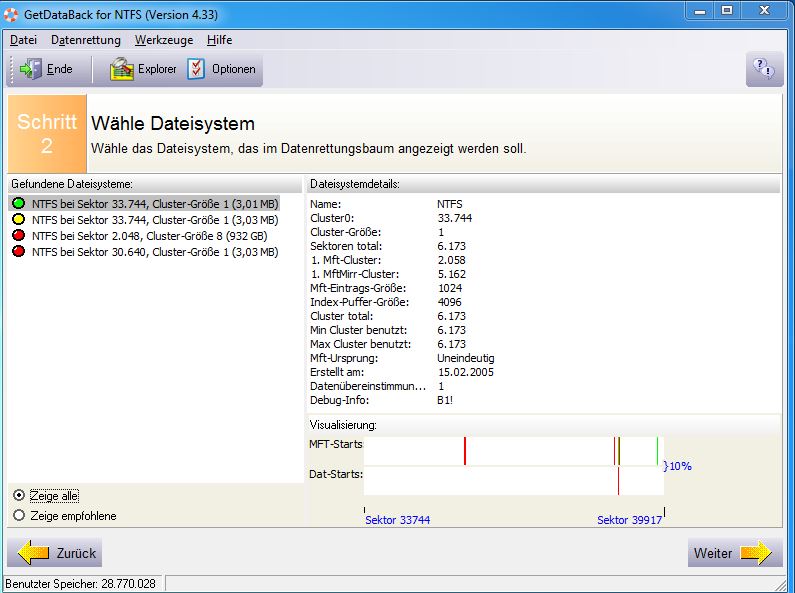795x593 pixels.
Task: Click the orange 'Schritt 2' step box
Action: (47, 134)
